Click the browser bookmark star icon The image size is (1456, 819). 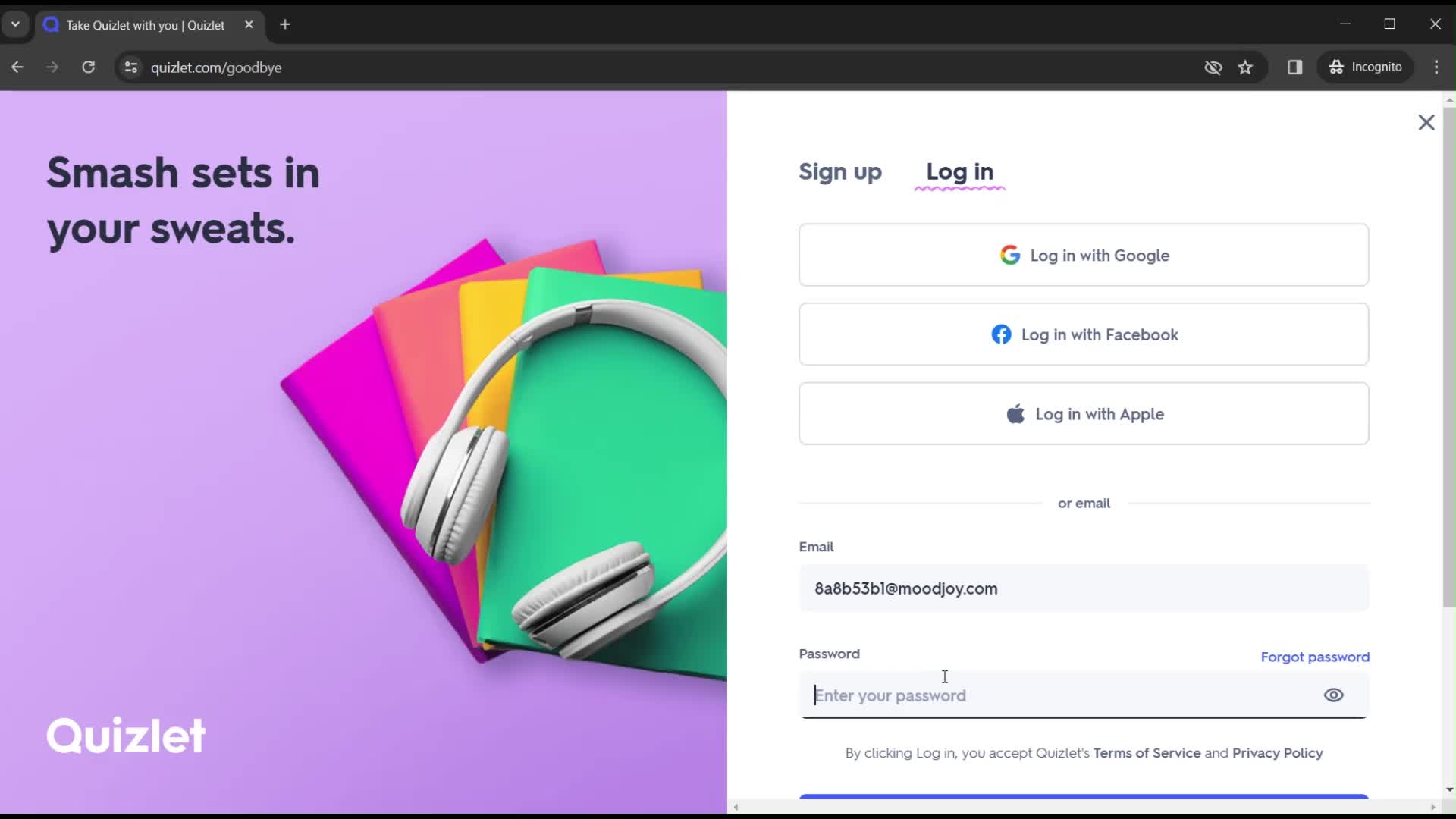1245,67
